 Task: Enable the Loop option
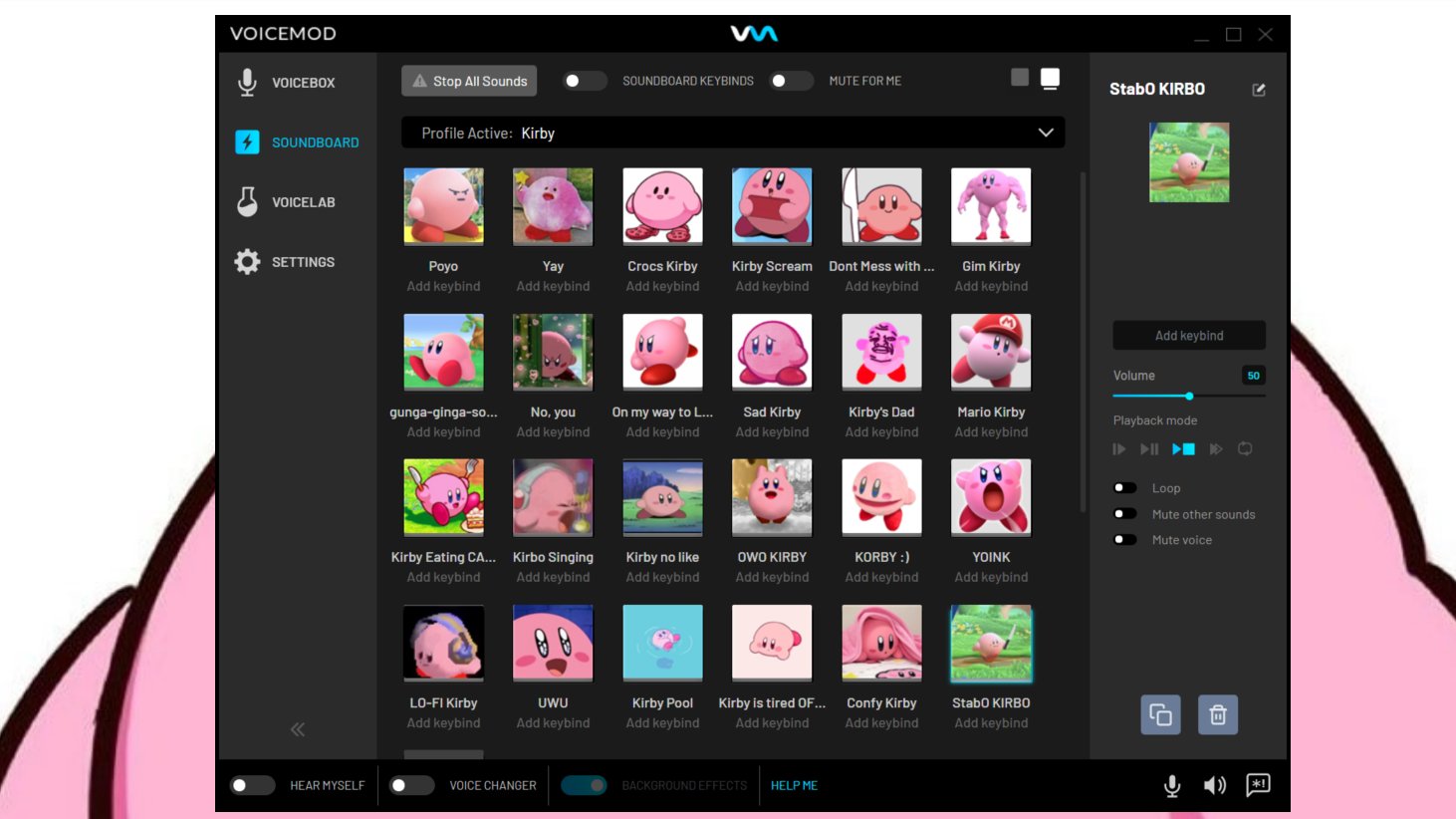(1125, 488)
